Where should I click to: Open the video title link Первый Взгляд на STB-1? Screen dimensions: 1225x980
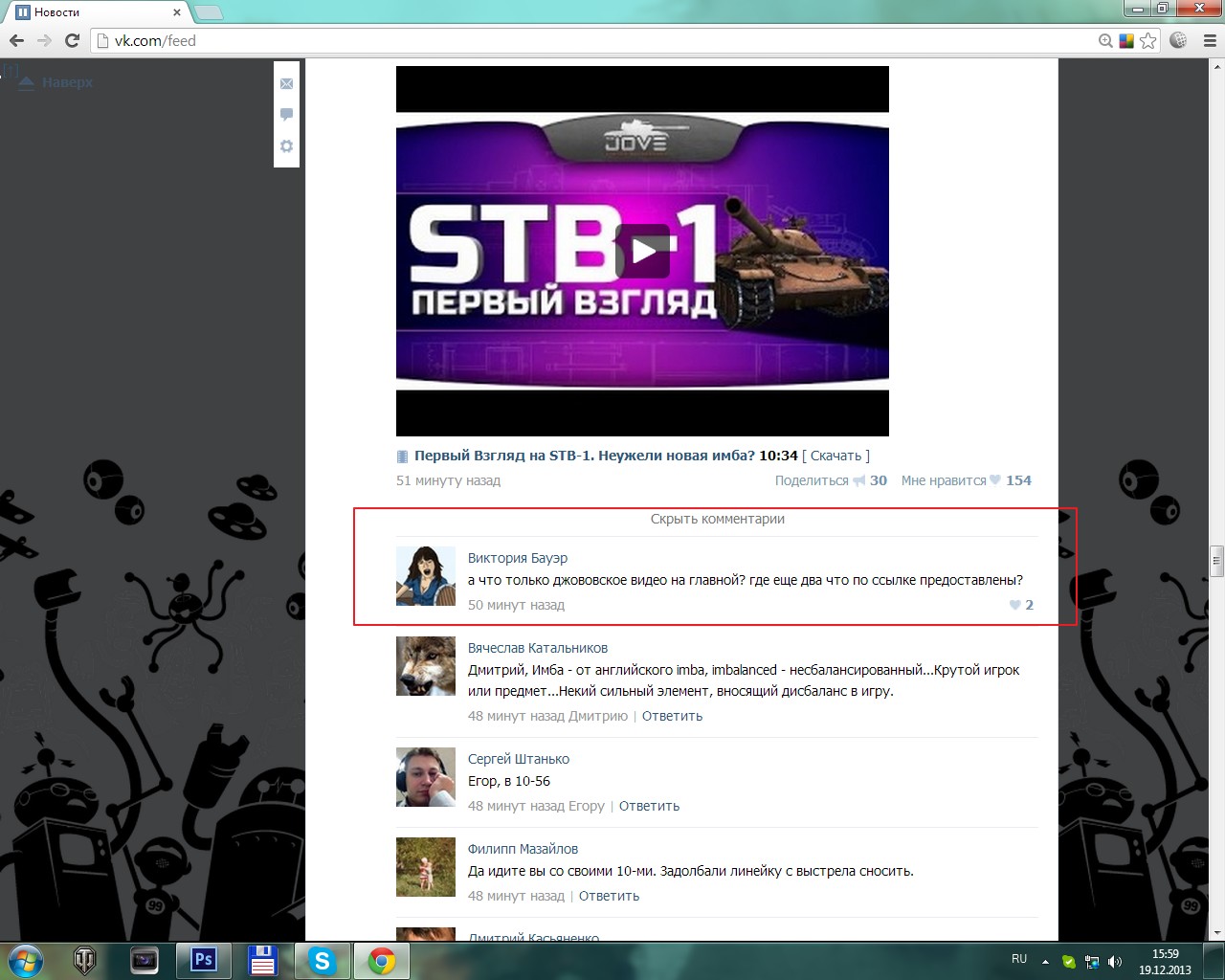click(x=584, y=456)
